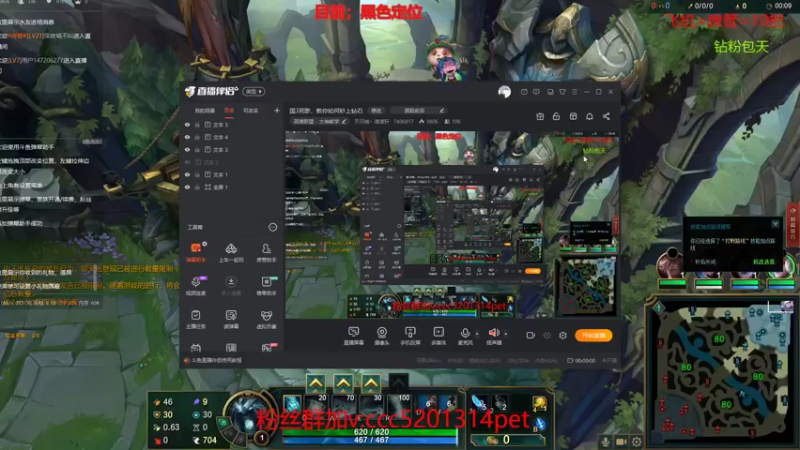The width and height of the screenshot is (800, 450).
Task: Open the pill dropdown next to the 直播伴侣 logo
Action: click(254, 92)
